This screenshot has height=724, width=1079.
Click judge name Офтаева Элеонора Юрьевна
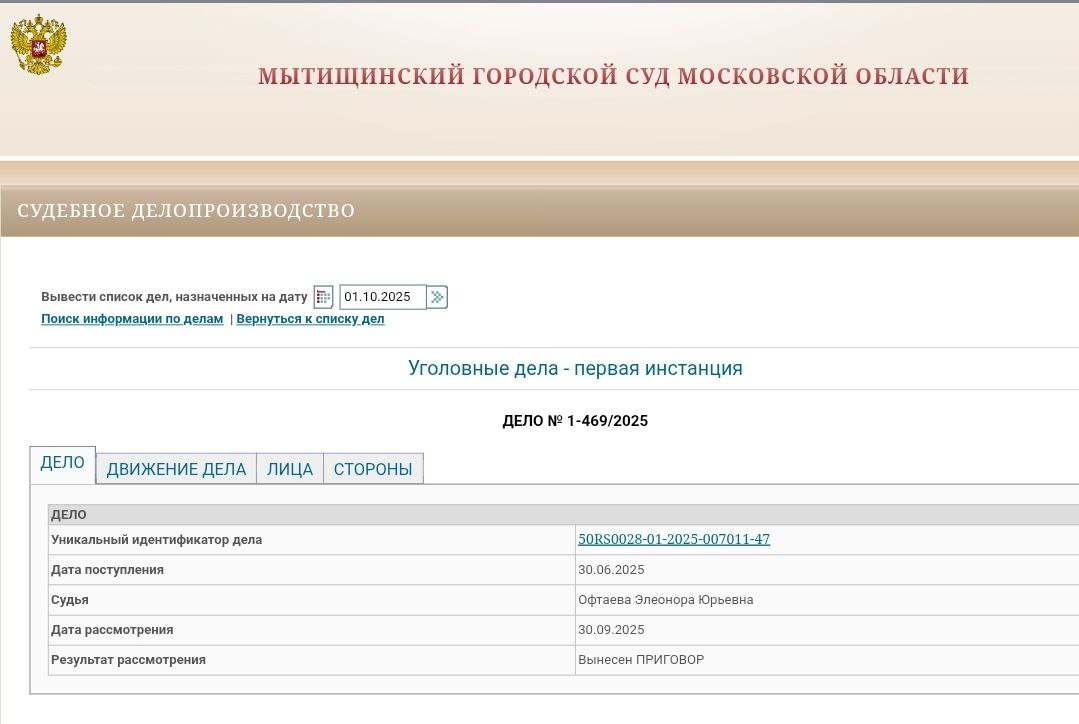pyautogui.click(x=665, y=600)
